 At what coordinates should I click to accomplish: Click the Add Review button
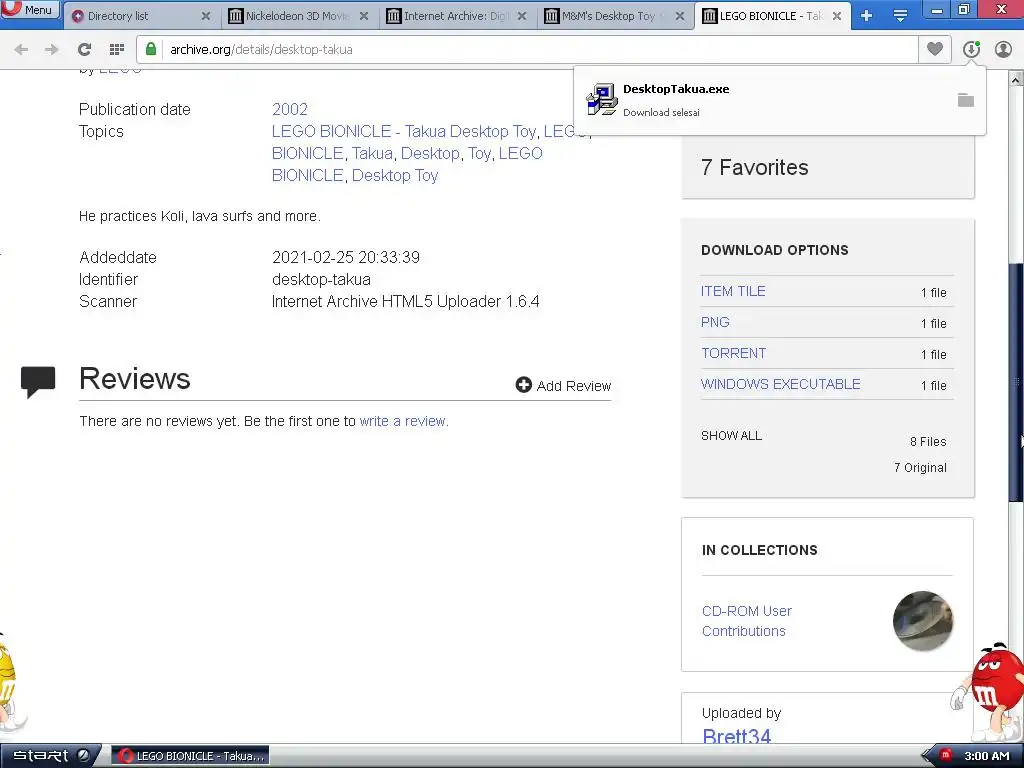coord(563,385)
